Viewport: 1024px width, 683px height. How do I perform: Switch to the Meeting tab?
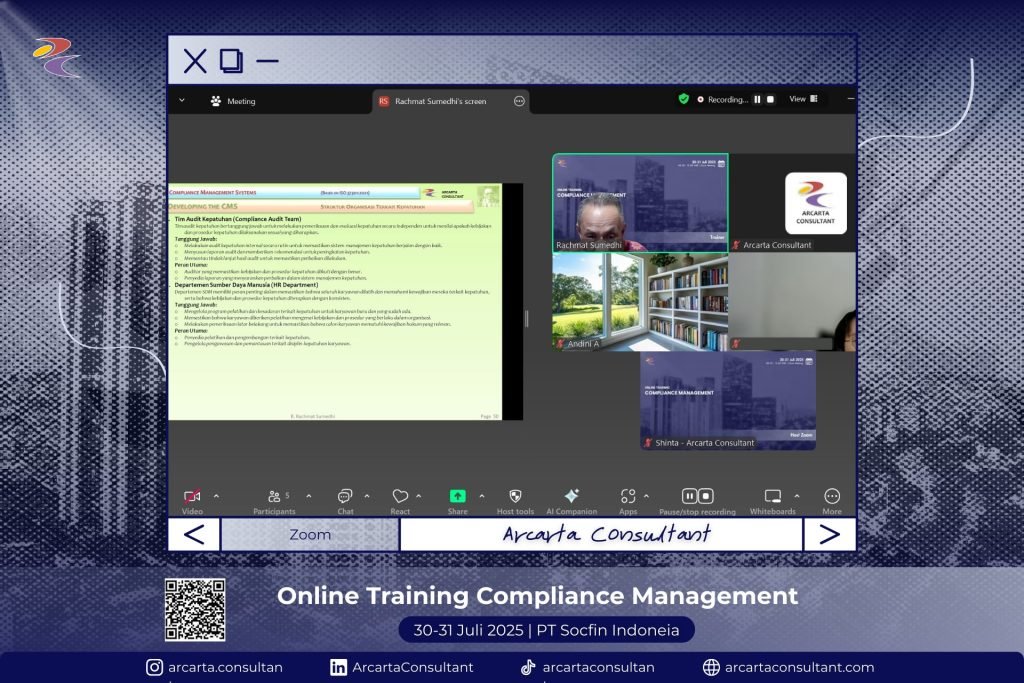click(x=232, y=101)
